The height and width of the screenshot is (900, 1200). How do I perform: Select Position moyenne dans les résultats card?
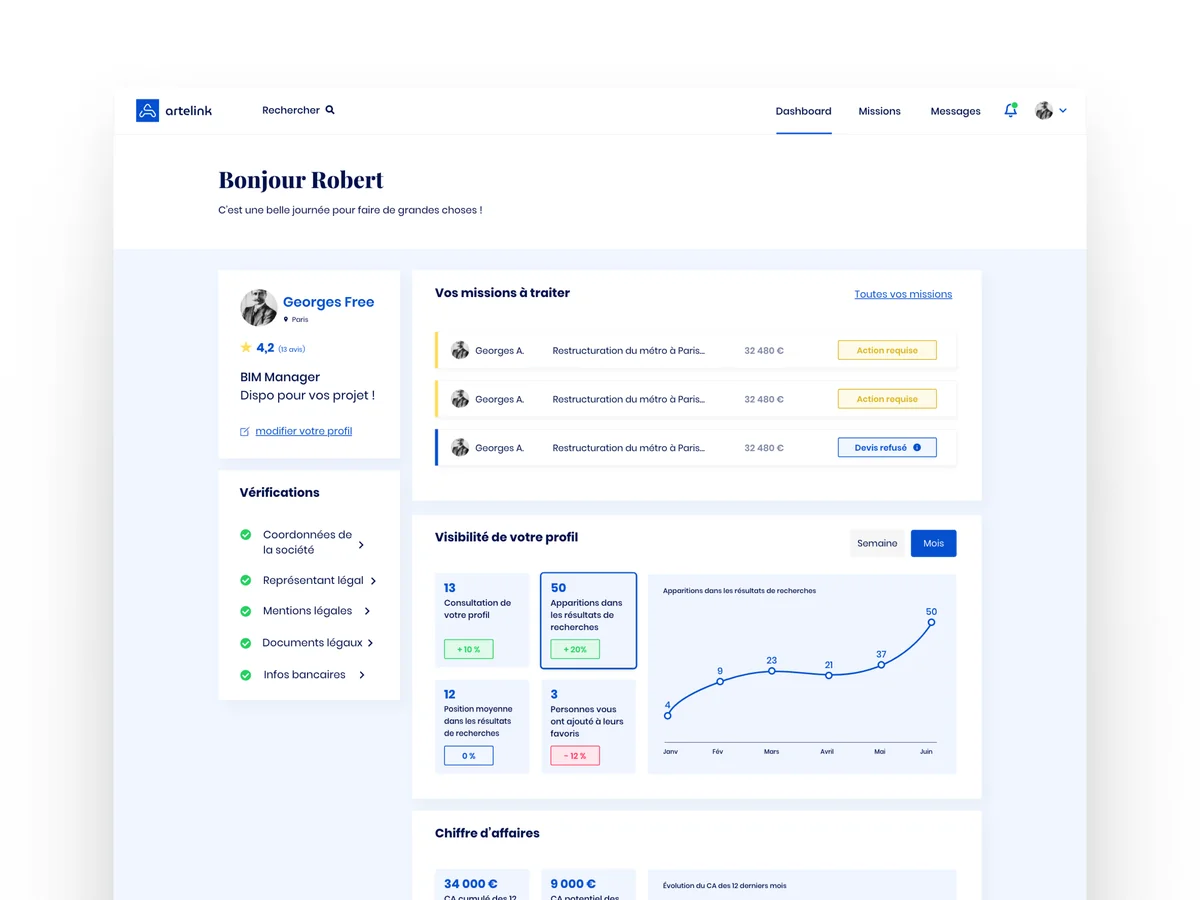click(x=482, y=726)
